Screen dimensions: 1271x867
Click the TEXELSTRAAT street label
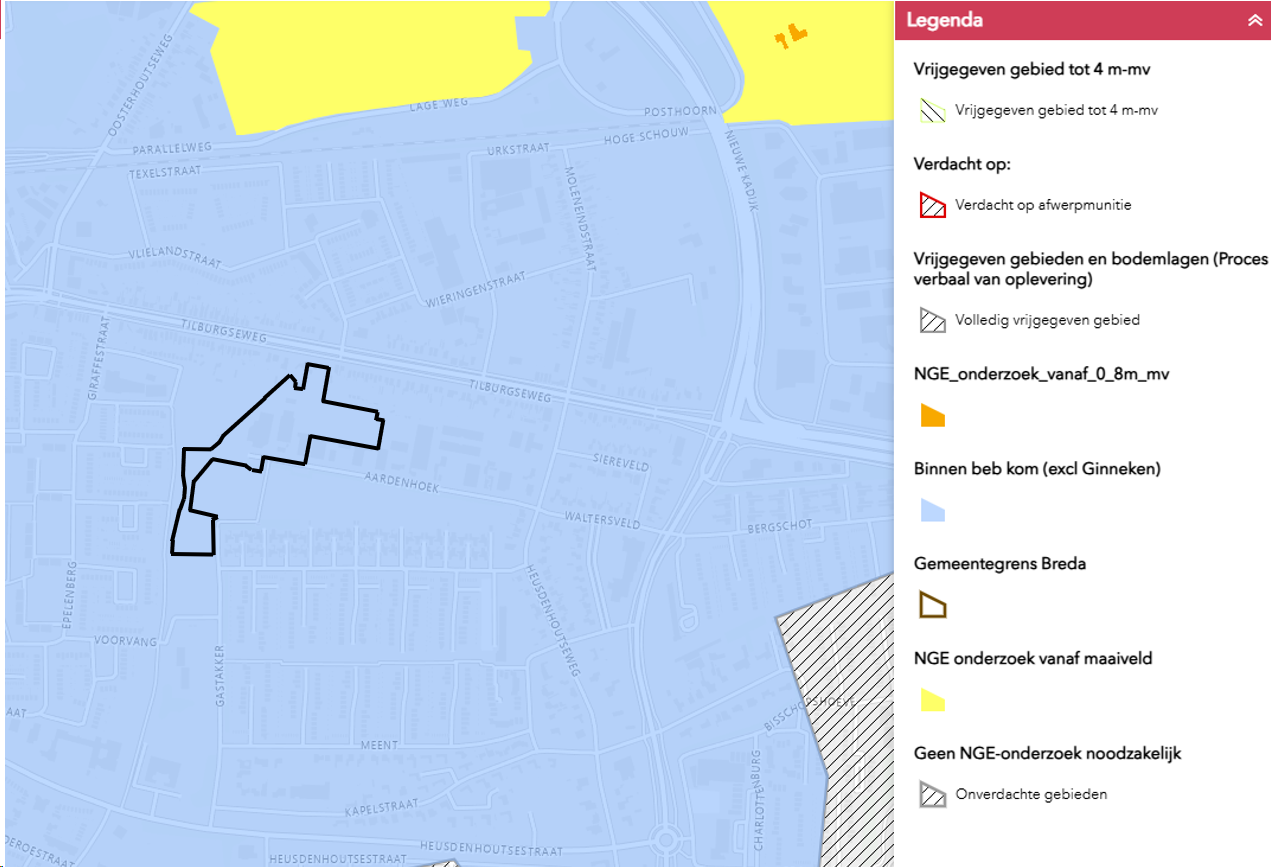click(x=164, y=172)
